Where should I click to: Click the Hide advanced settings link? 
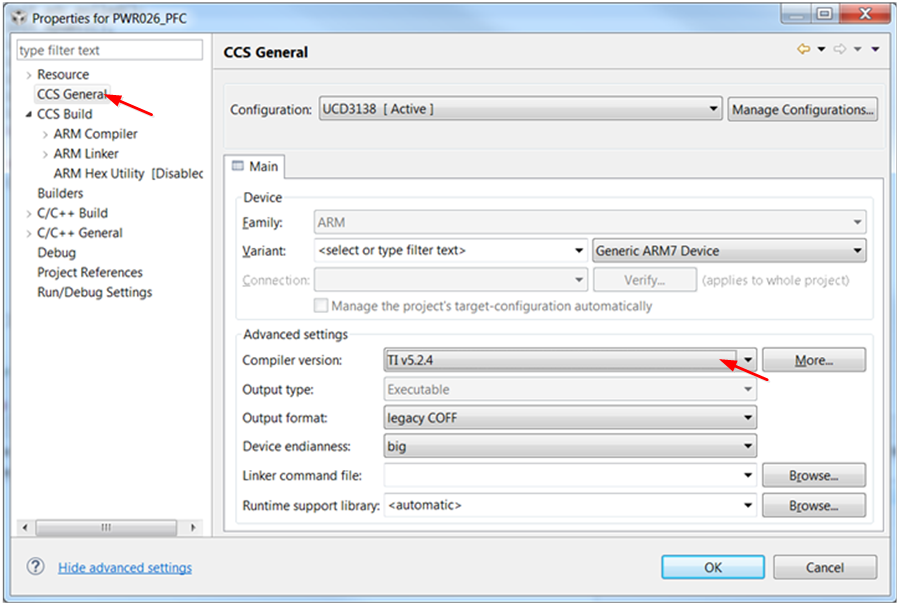tap(125, 568)
